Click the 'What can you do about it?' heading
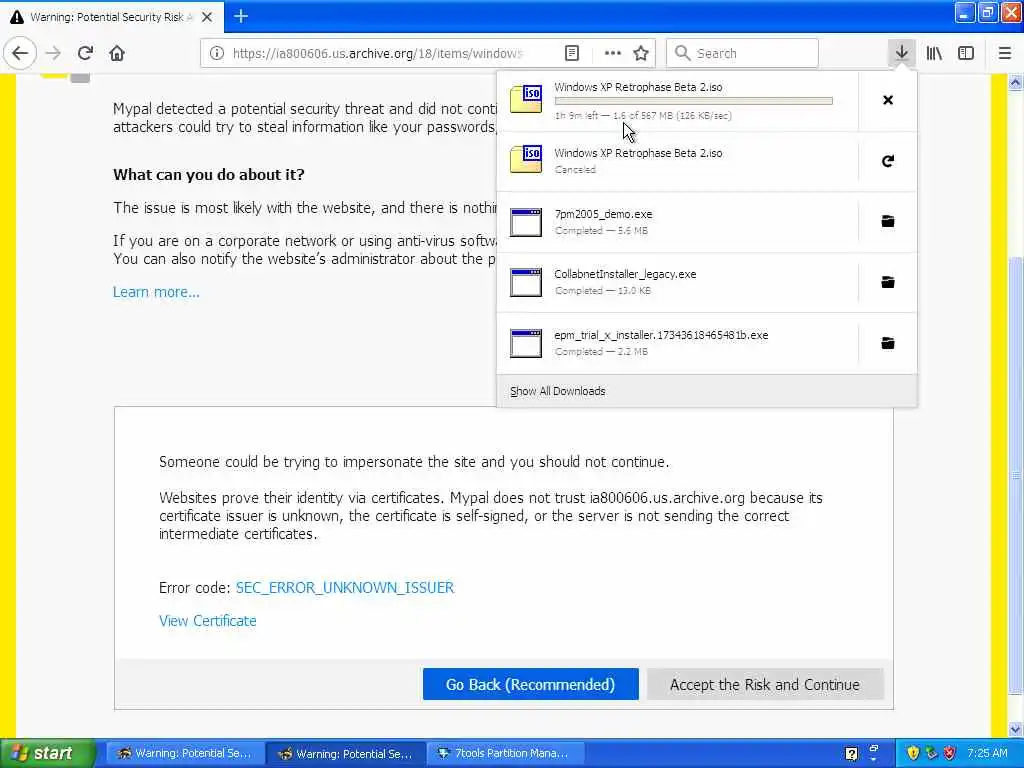Viewport: 1024px width, 768px height. pyautogui.click(x=208, y=174)
